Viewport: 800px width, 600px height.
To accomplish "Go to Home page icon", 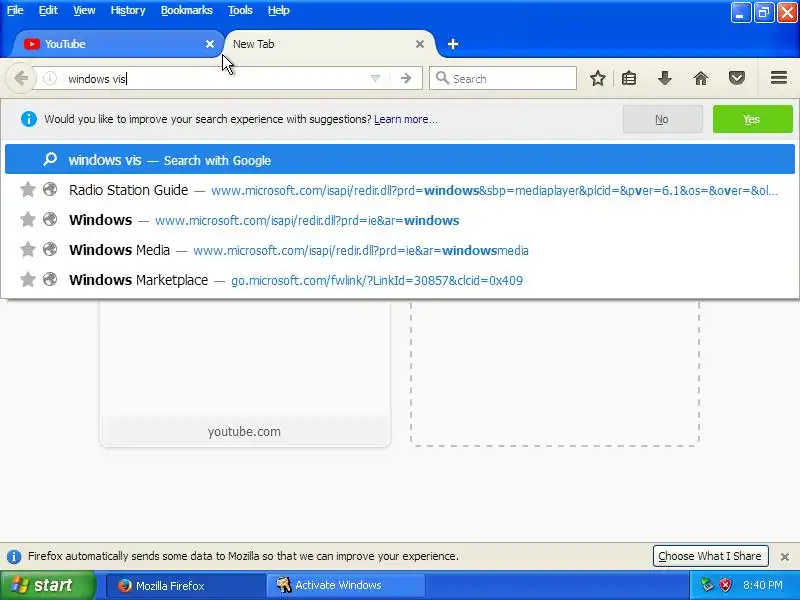I will pos(701,78).
